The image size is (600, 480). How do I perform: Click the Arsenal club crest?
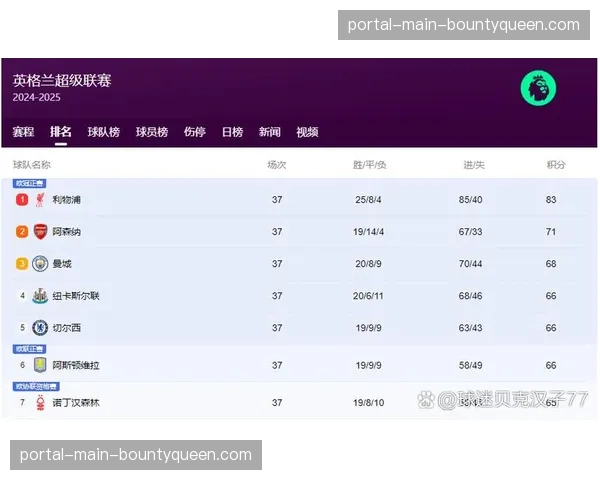tap(40, 232)
